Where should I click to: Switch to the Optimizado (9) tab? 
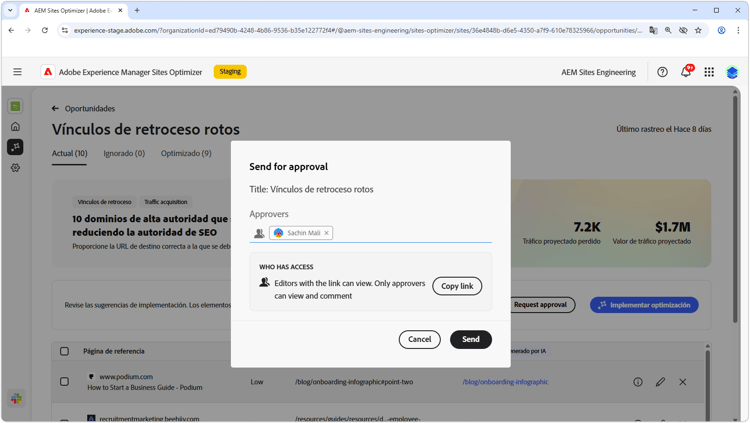186,154
